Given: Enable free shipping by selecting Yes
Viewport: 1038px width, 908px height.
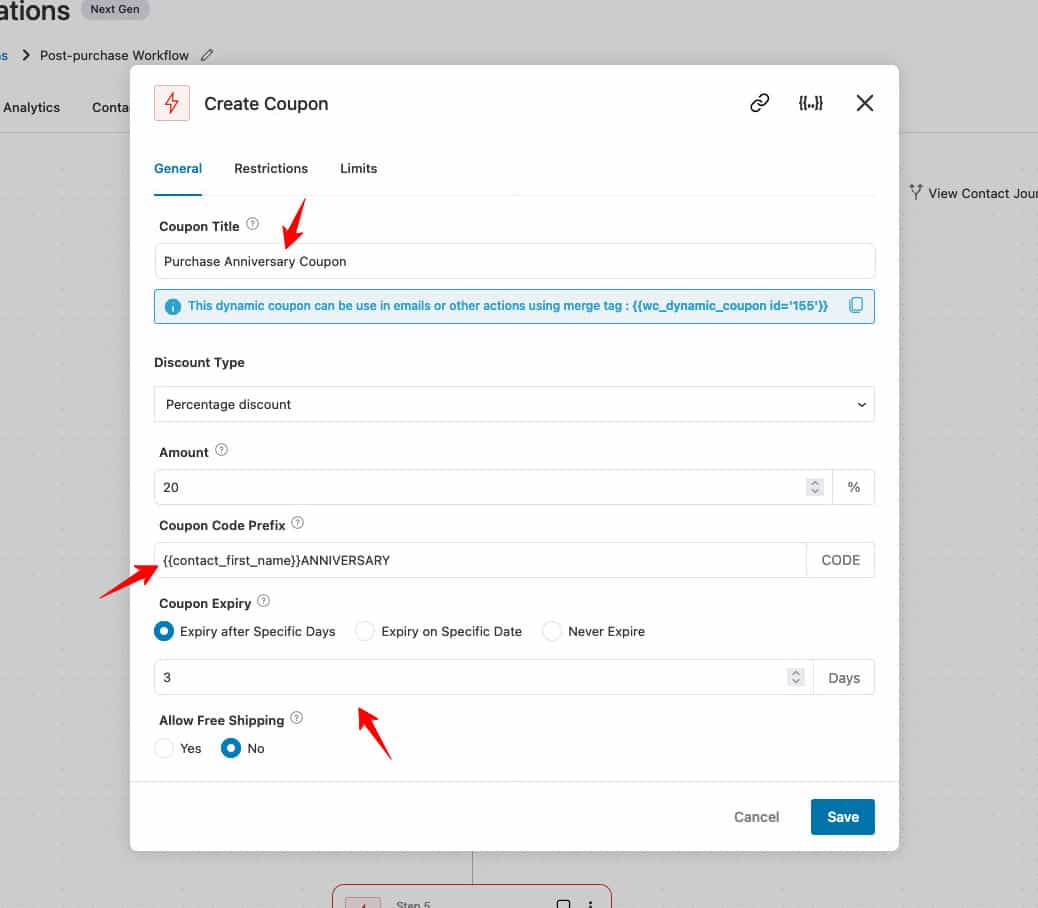Looking at the screenshot, I should pos(163,748).
